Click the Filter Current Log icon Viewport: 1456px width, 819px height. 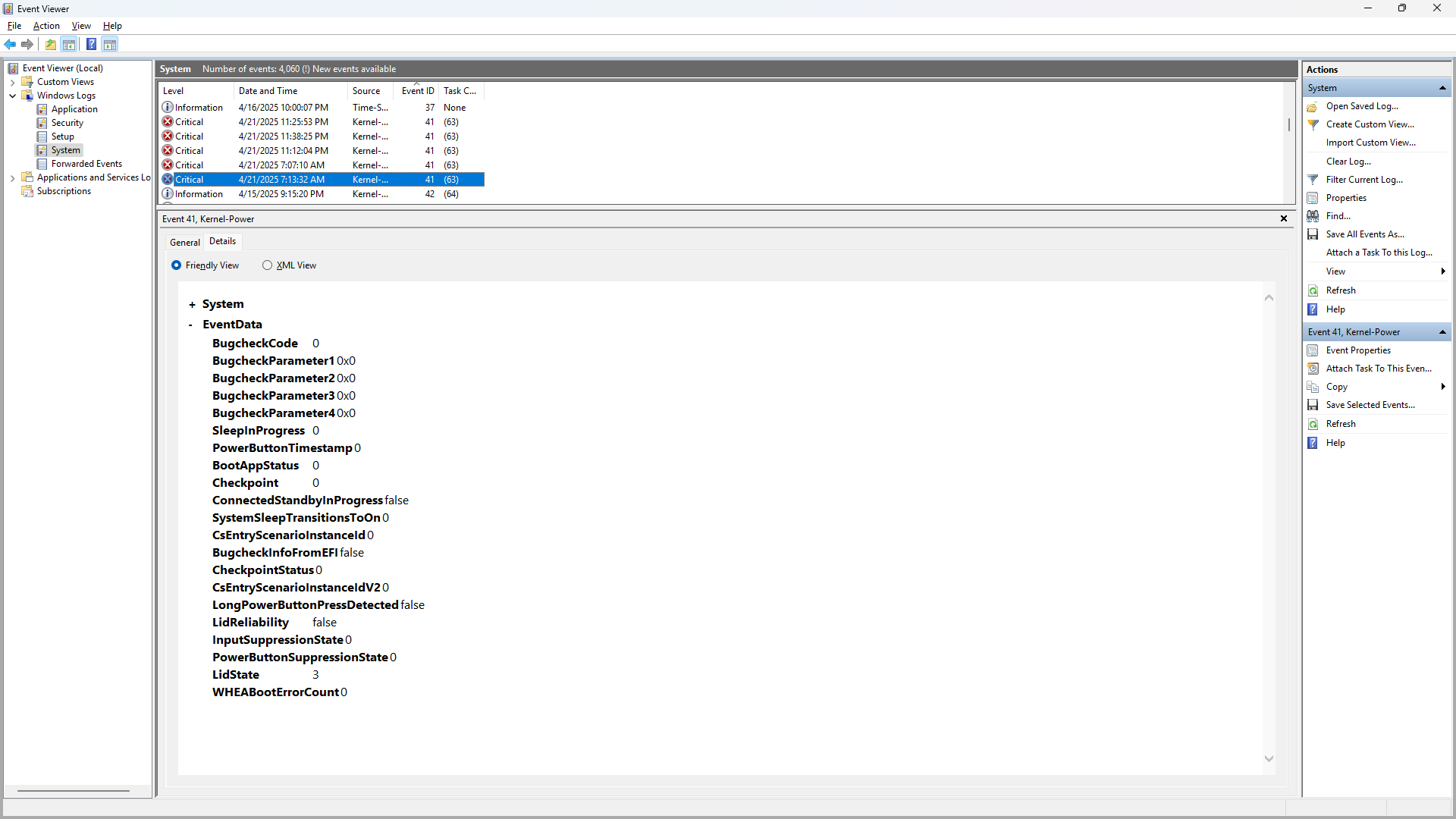(1313, 180)
